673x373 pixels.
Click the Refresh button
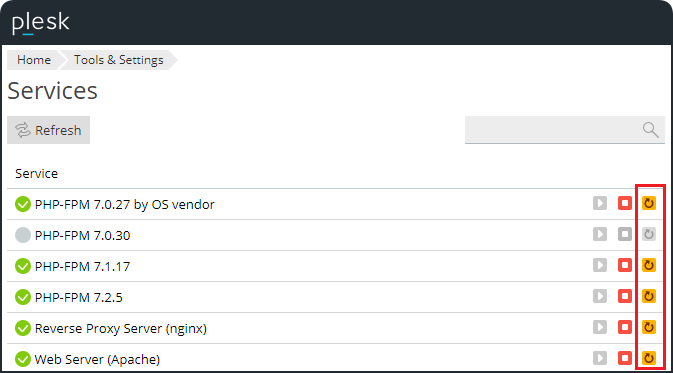49,130
